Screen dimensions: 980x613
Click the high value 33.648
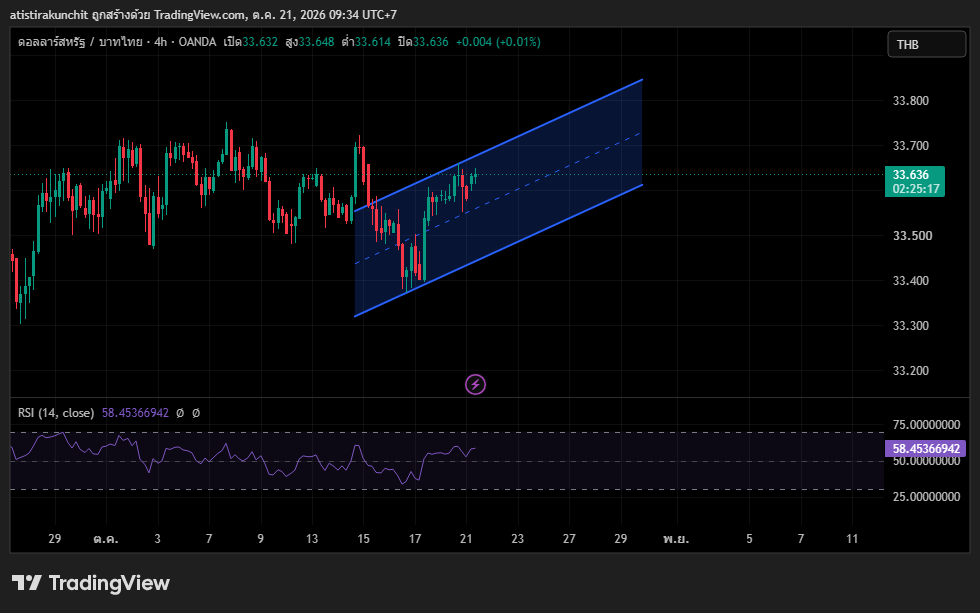point(316,42)
